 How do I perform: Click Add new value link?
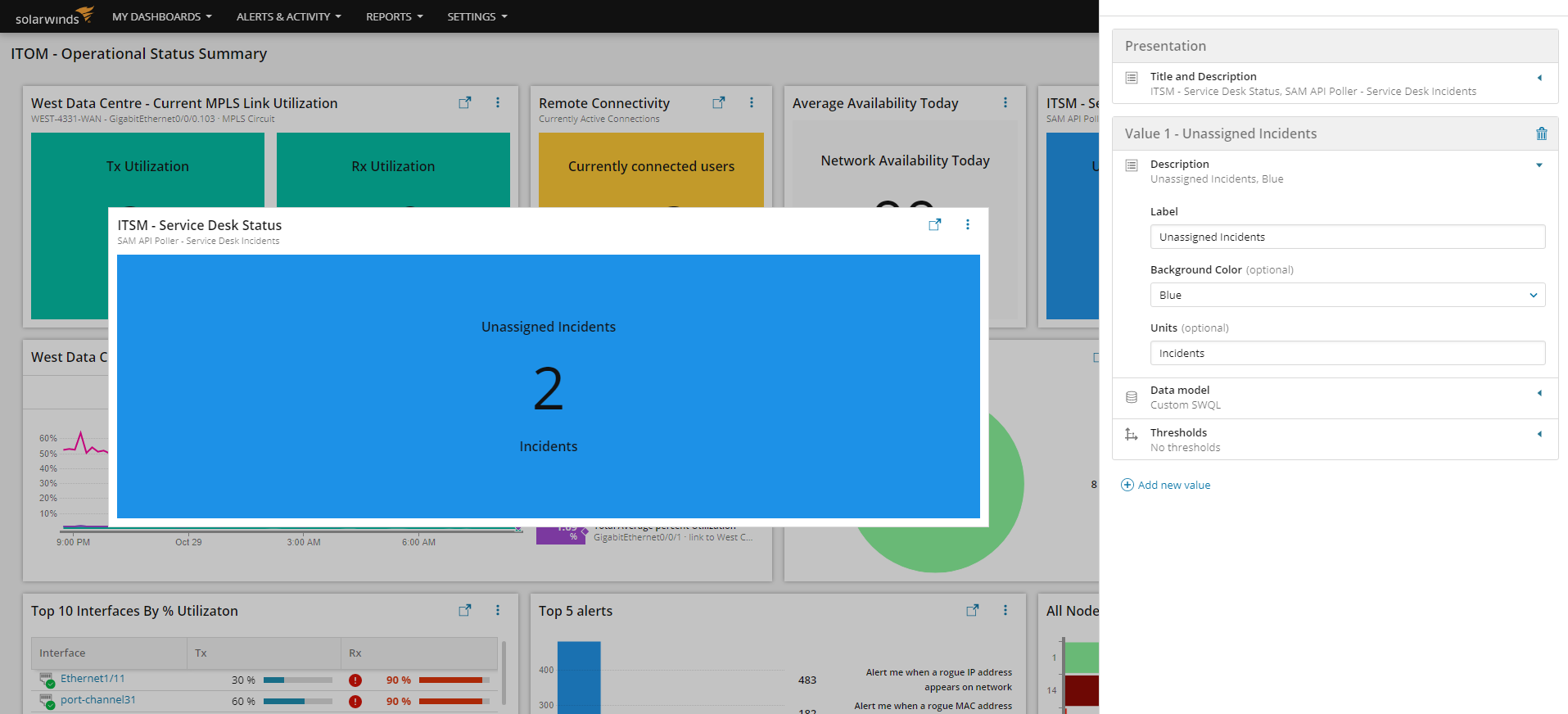(x=1174, y=485)
